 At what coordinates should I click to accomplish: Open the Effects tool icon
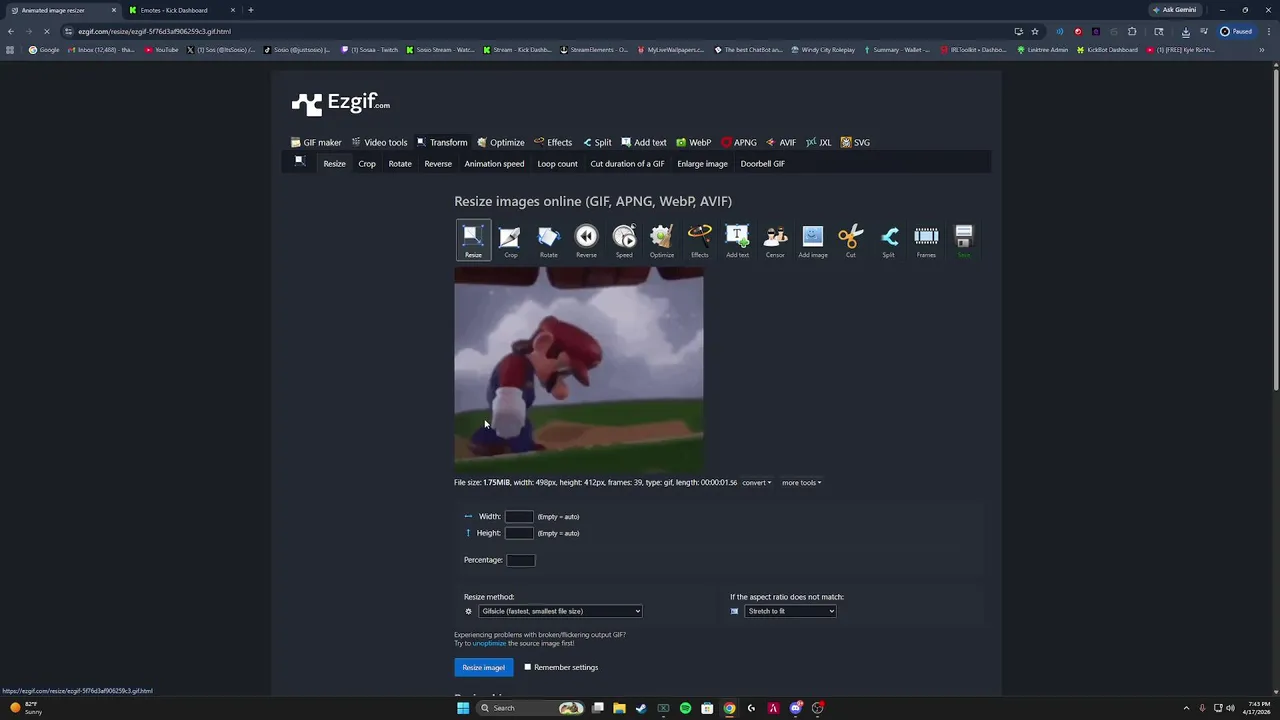[699, 240]
